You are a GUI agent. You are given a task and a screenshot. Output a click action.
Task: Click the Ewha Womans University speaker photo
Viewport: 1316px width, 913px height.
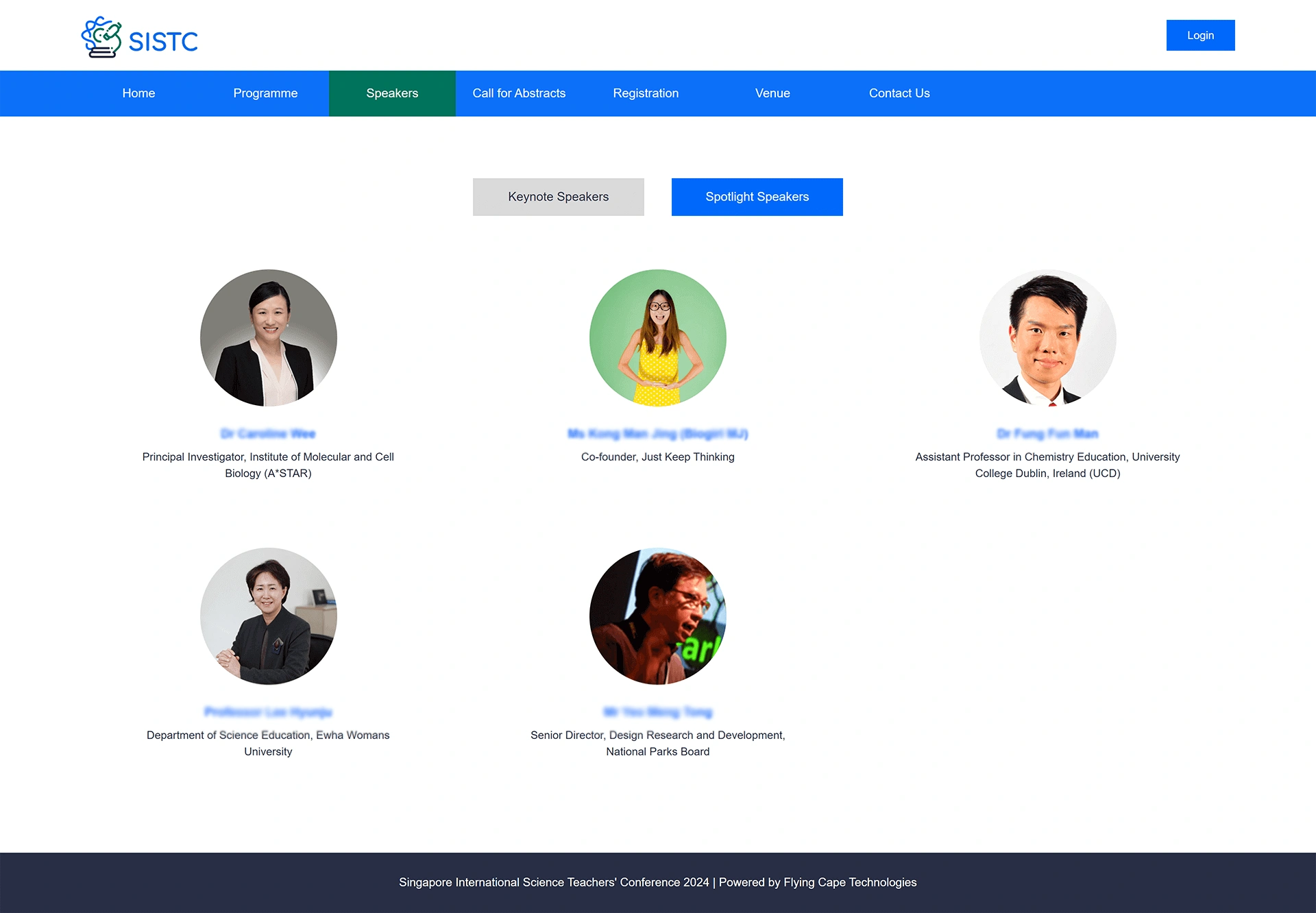[268, 616]
